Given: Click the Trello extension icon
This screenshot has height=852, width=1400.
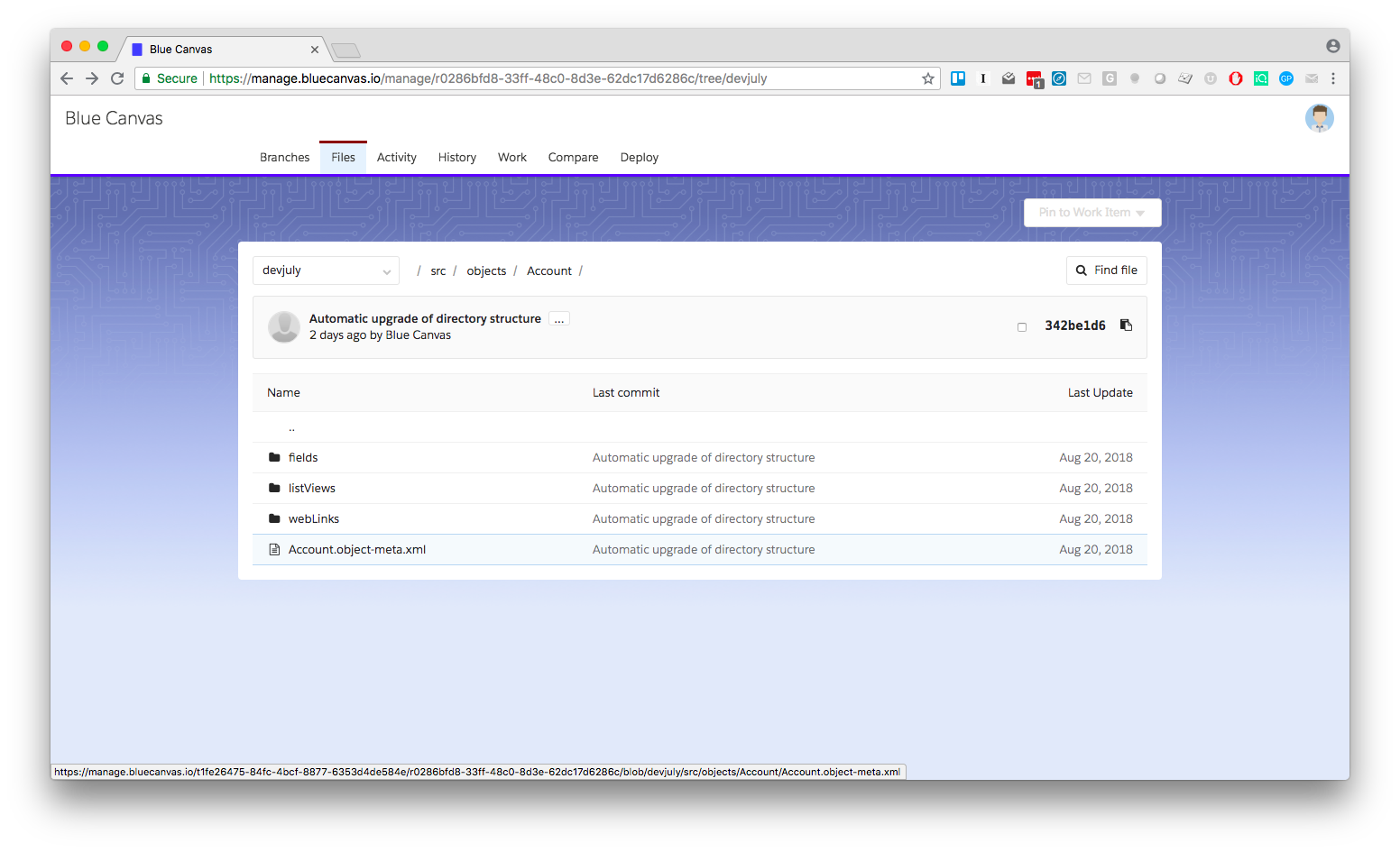Looking at the screenshot, I should coord(958,78).
